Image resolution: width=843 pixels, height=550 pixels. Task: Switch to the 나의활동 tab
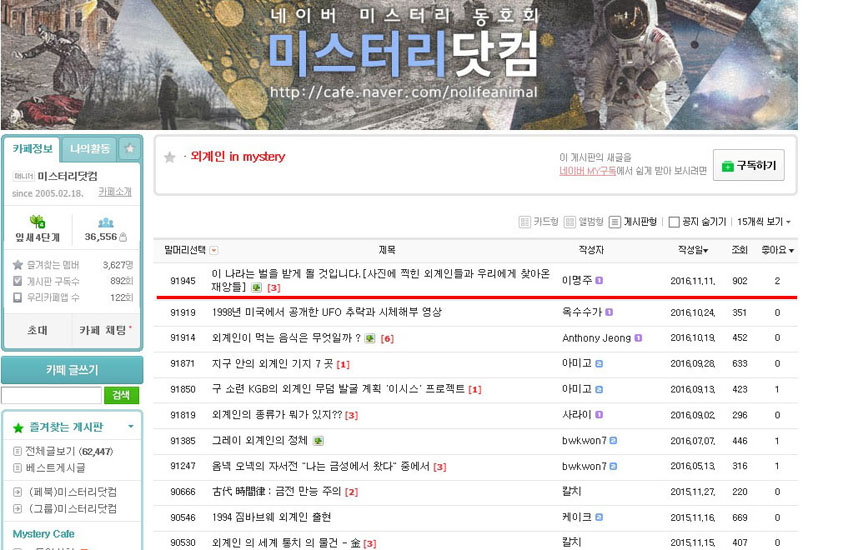90,149
